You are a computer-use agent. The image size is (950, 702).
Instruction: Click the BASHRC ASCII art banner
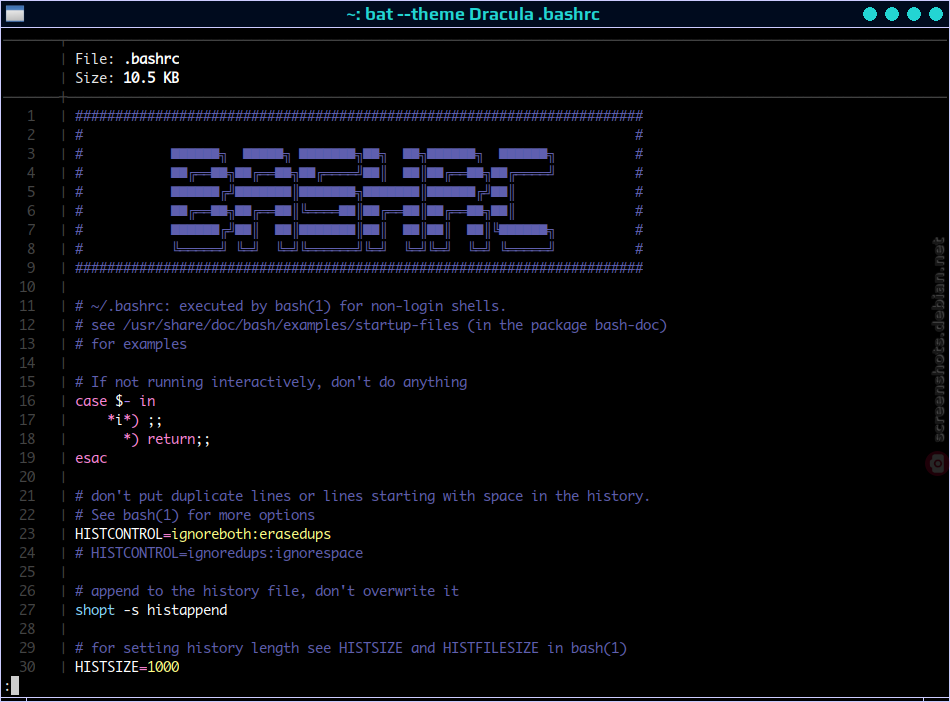362,199
